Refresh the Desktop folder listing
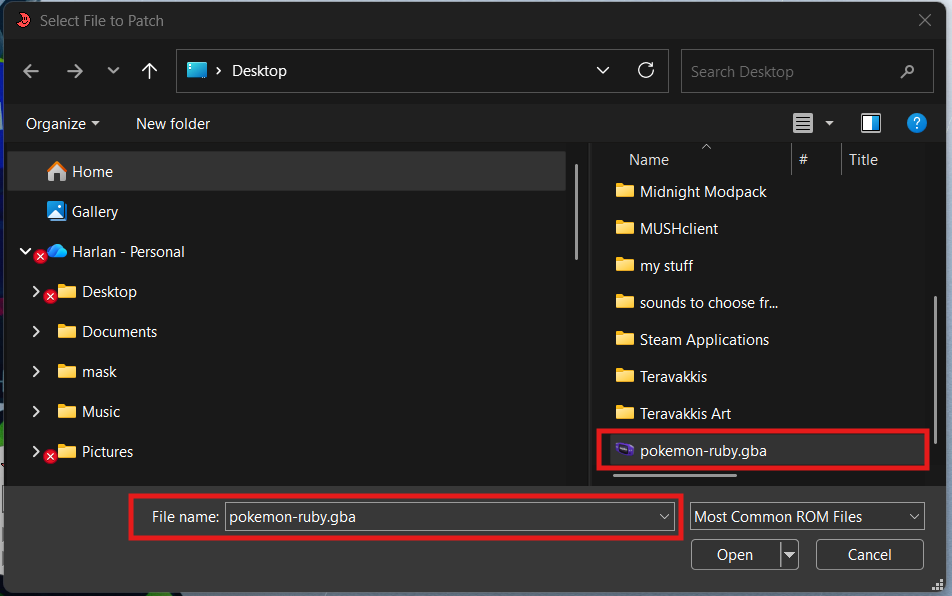 click(646, 70)
